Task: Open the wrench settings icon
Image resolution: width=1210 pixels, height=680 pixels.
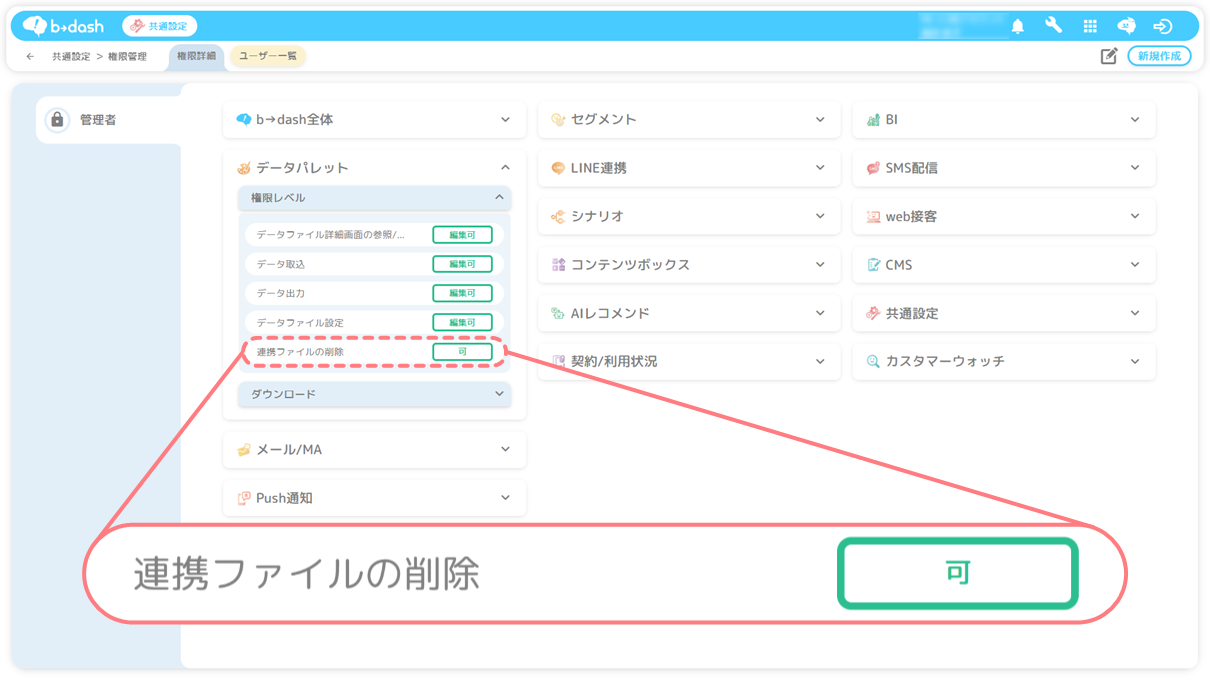Action: (x=1053, y=26)
